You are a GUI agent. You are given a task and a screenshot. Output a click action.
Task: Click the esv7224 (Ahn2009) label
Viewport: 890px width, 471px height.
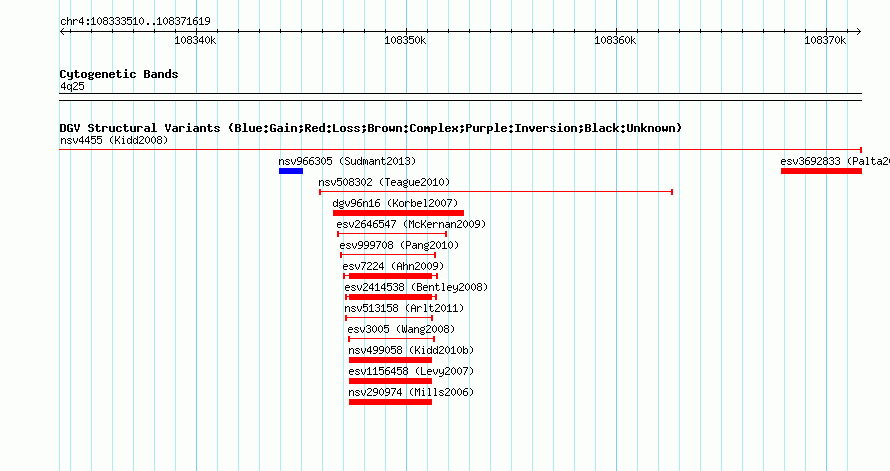point(393,266)
